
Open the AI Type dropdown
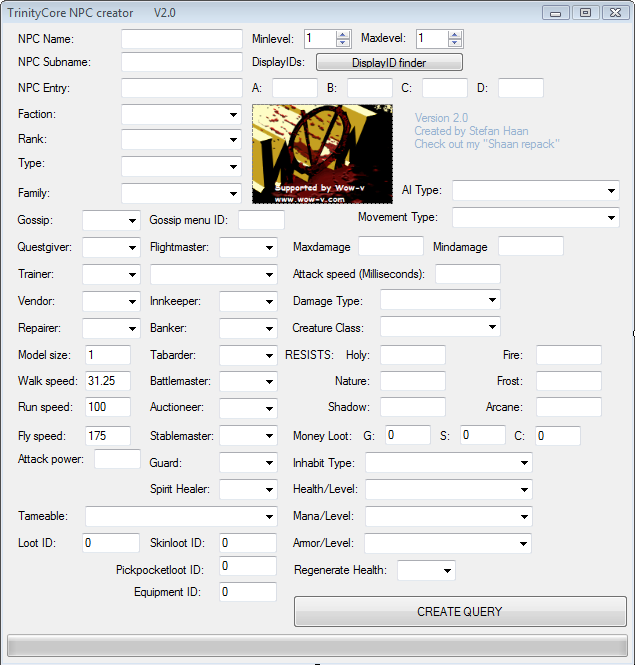536,190
